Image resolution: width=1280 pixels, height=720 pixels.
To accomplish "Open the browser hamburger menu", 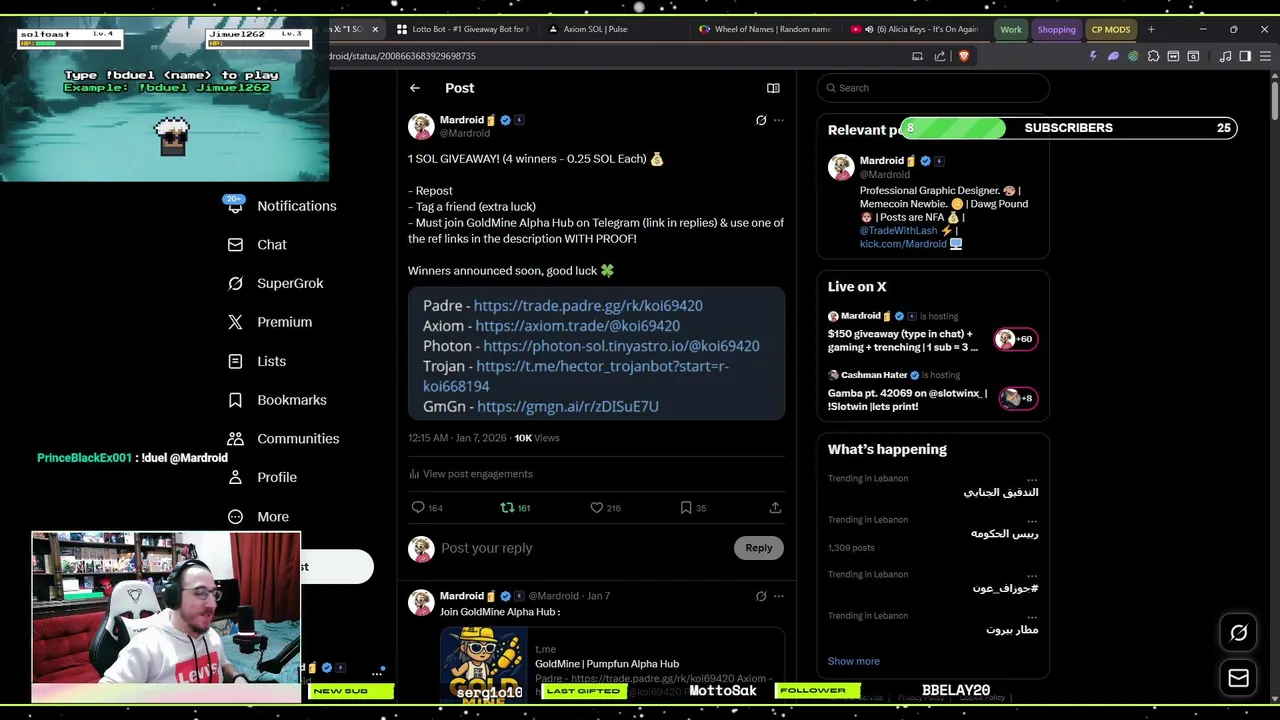I will point(1265,56).
